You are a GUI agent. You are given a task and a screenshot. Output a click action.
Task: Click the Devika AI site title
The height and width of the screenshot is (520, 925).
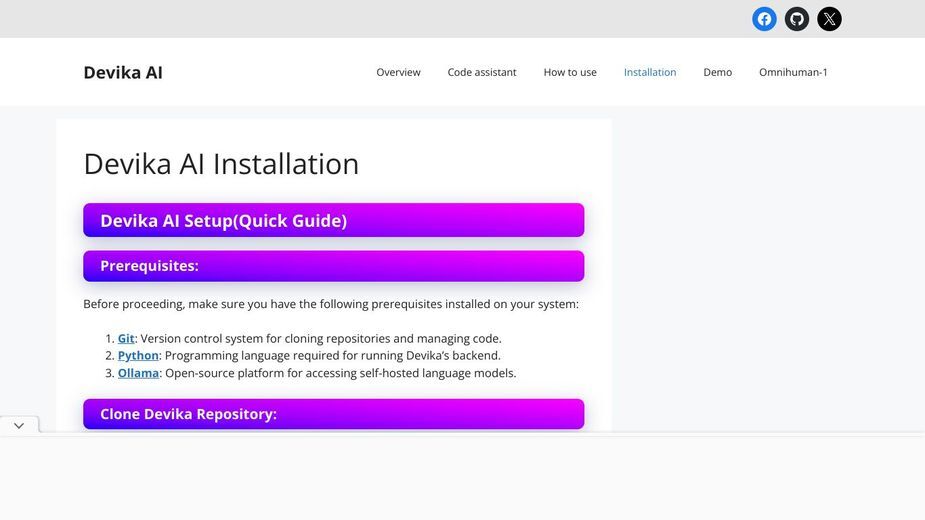pyautogui.click(x=123, y=72)
